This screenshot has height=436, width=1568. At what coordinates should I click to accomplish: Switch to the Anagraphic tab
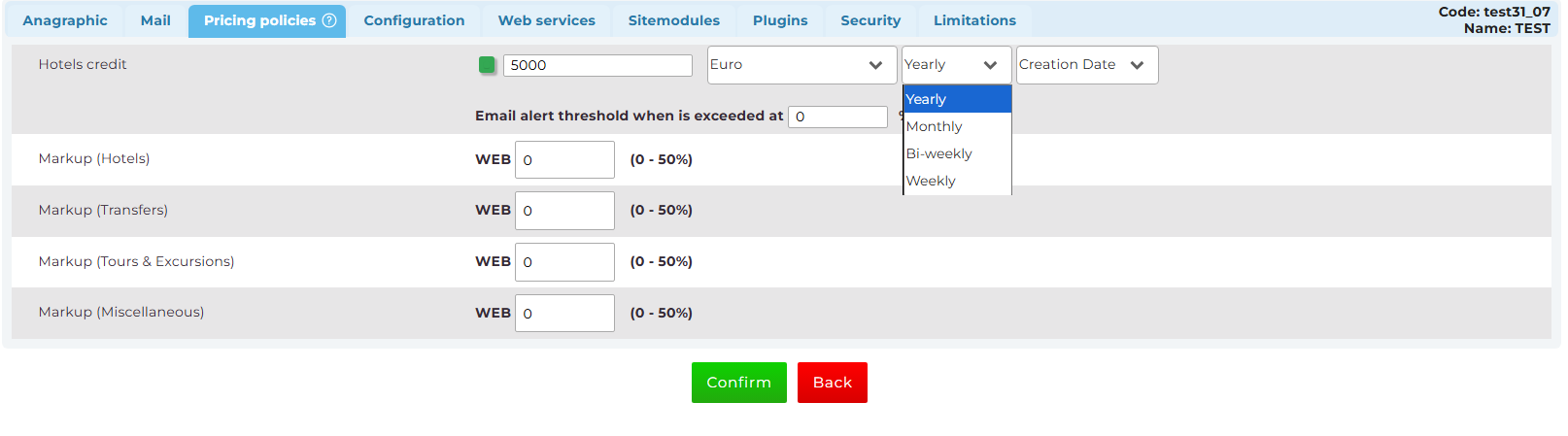coord(65,20)
